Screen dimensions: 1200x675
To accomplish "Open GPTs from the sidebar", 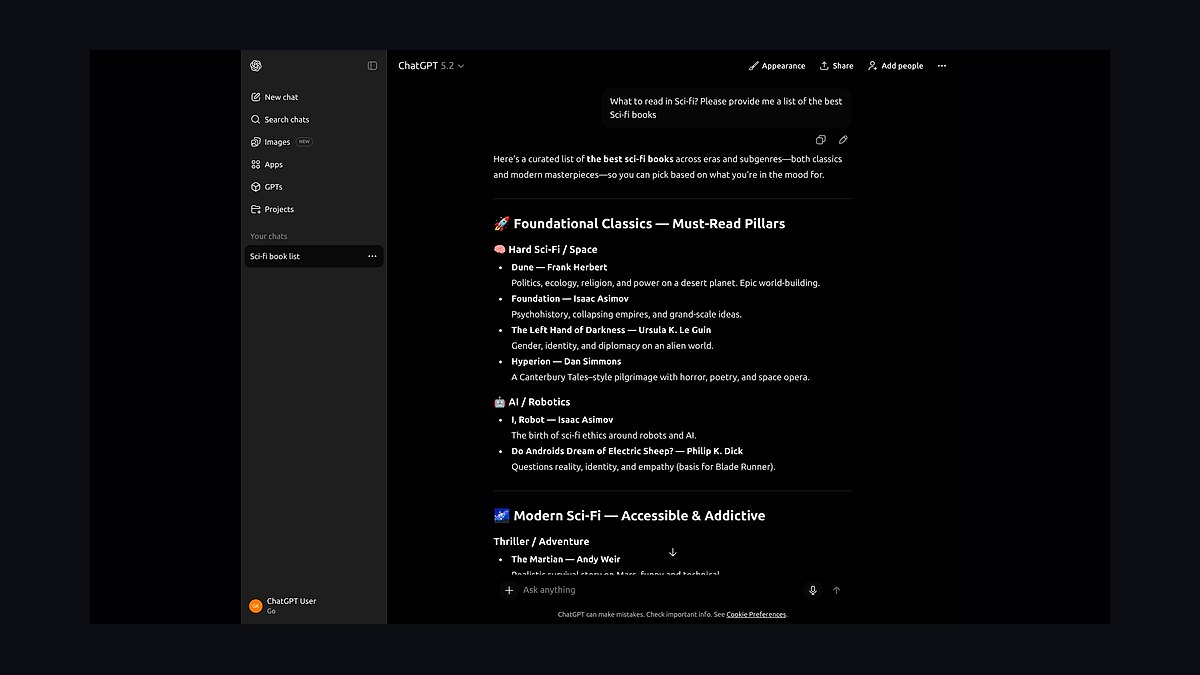I will coord(314,187).
